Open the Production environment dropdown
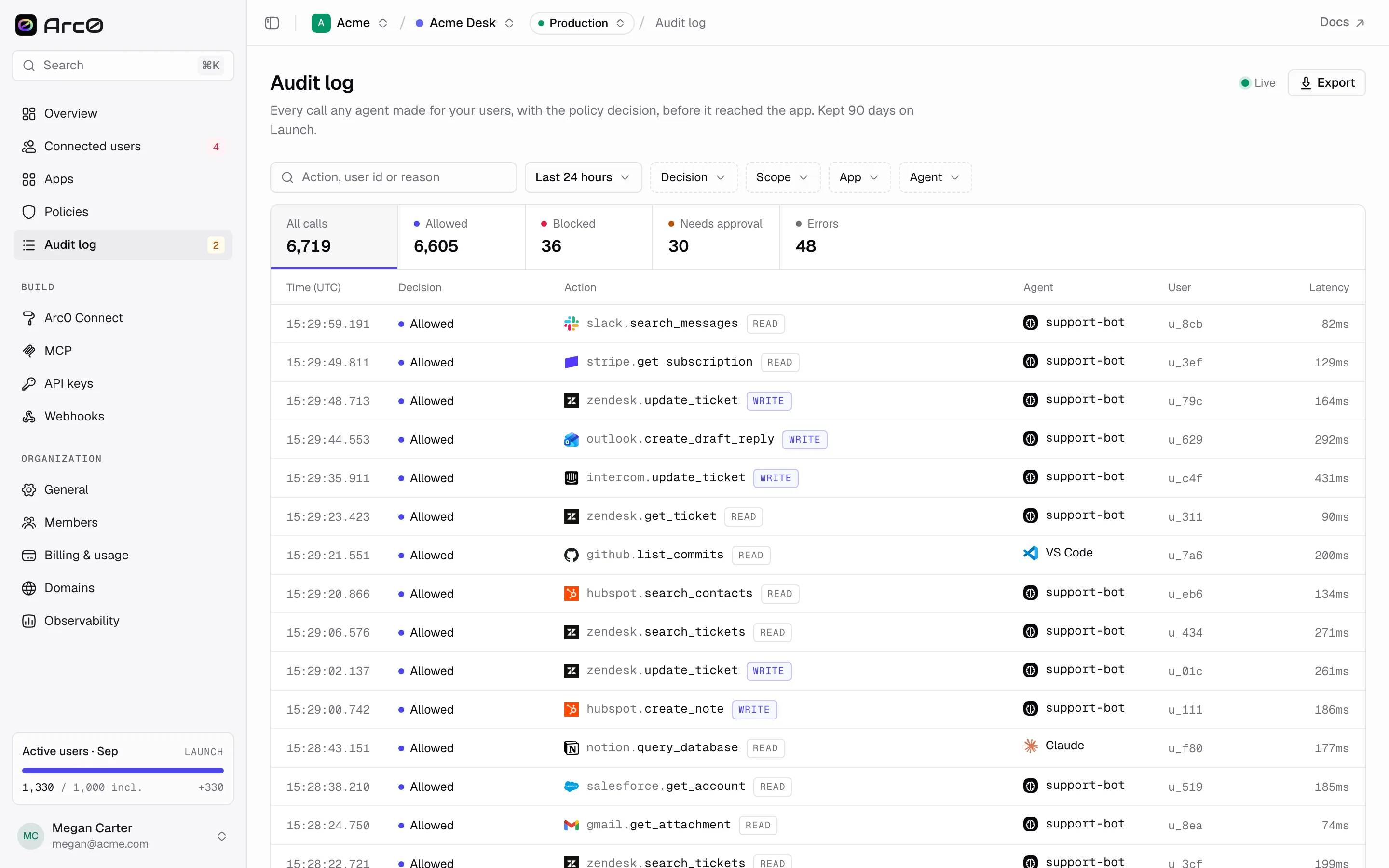The image size is (1389, 868). [x=582, y=23]
